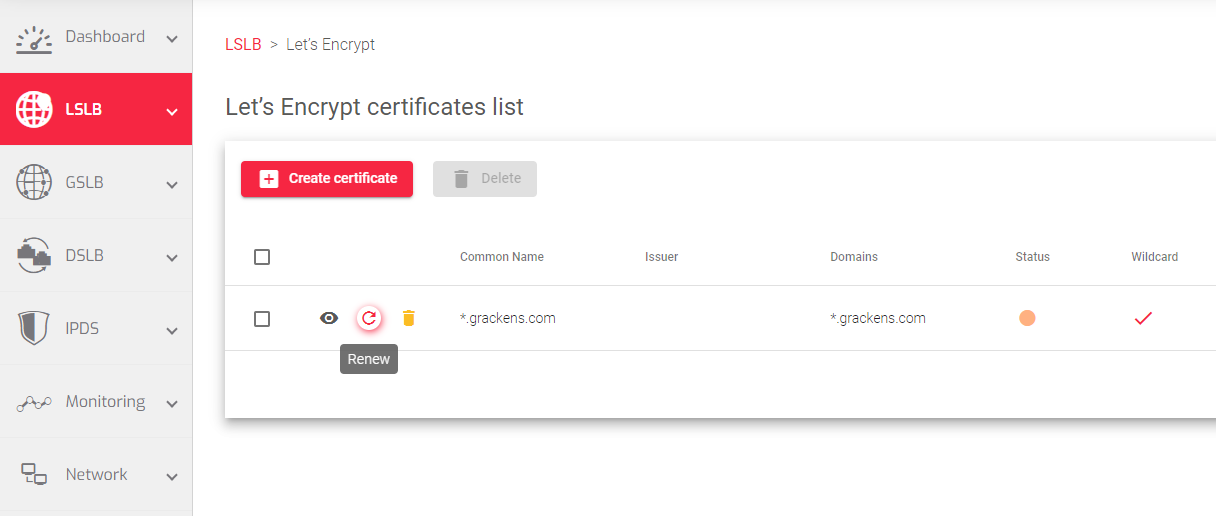Image resolution: width=1216 pixels, height=516 pixels.
Task: Click the Create certificate button
Action: click(x=327, y=179)
